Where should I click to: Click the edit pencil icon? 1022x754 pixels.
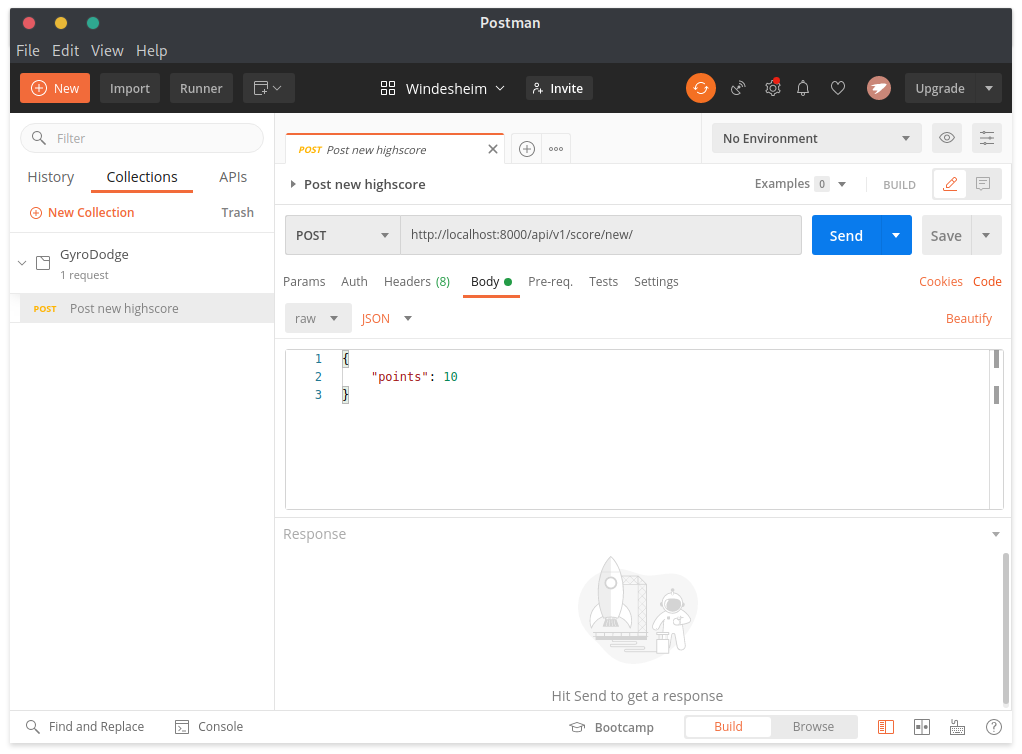950,184
